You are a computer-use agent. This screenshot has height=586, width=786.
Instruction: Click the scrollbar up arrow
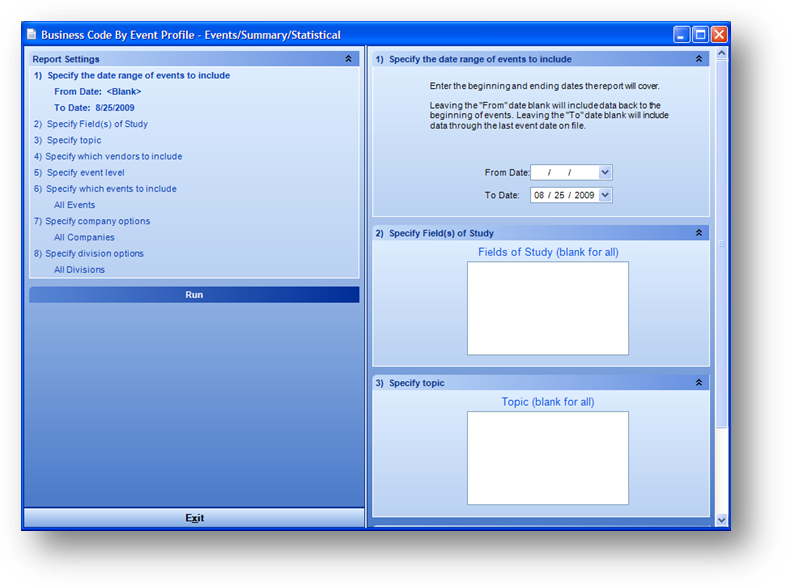pos(721,53)
